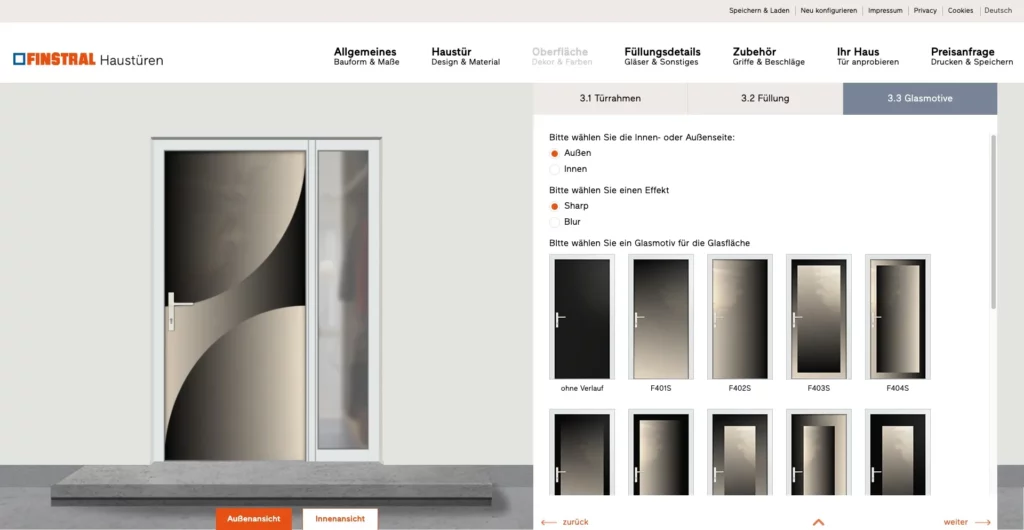1024x530 pixels.
Task: Select the F404S glass motif
Action: click(897, 317)
